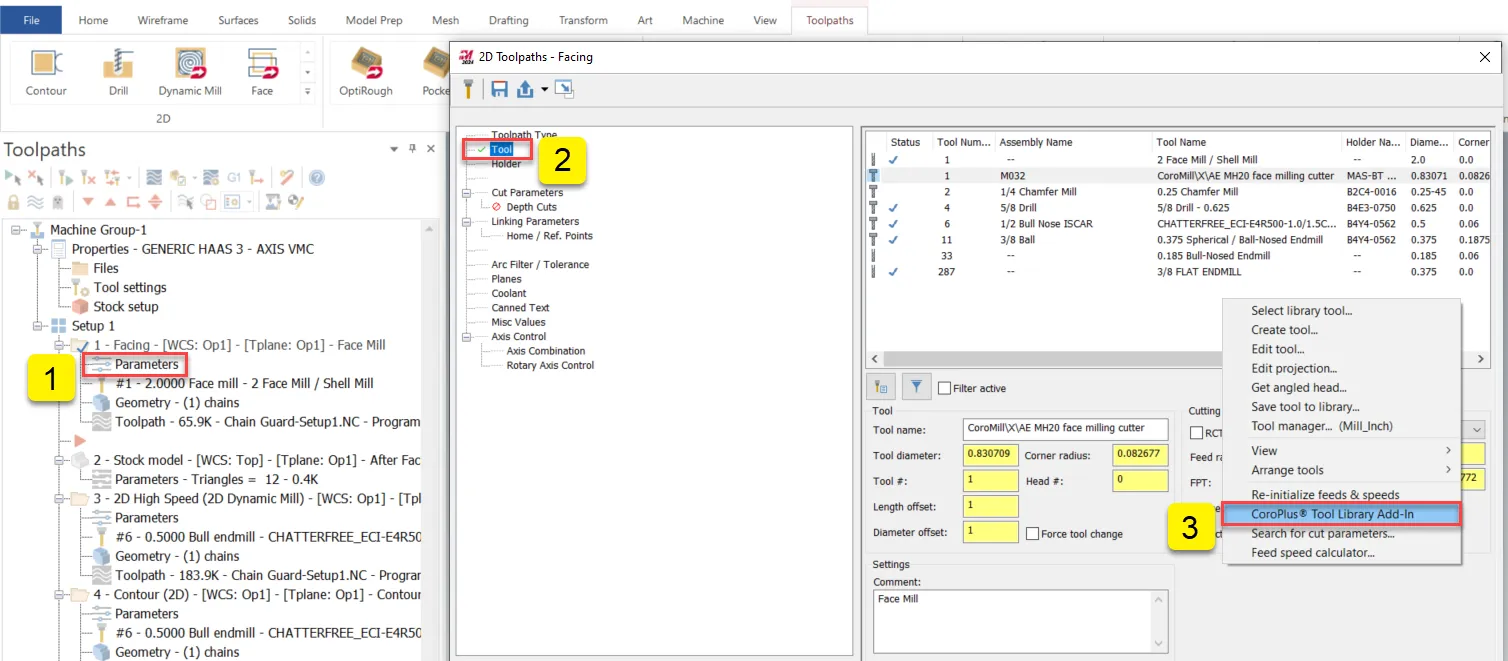The height and width of the screenshot is (661, 1508).
Task: Open the toolpath manager help icon
Action: point(316,178)
